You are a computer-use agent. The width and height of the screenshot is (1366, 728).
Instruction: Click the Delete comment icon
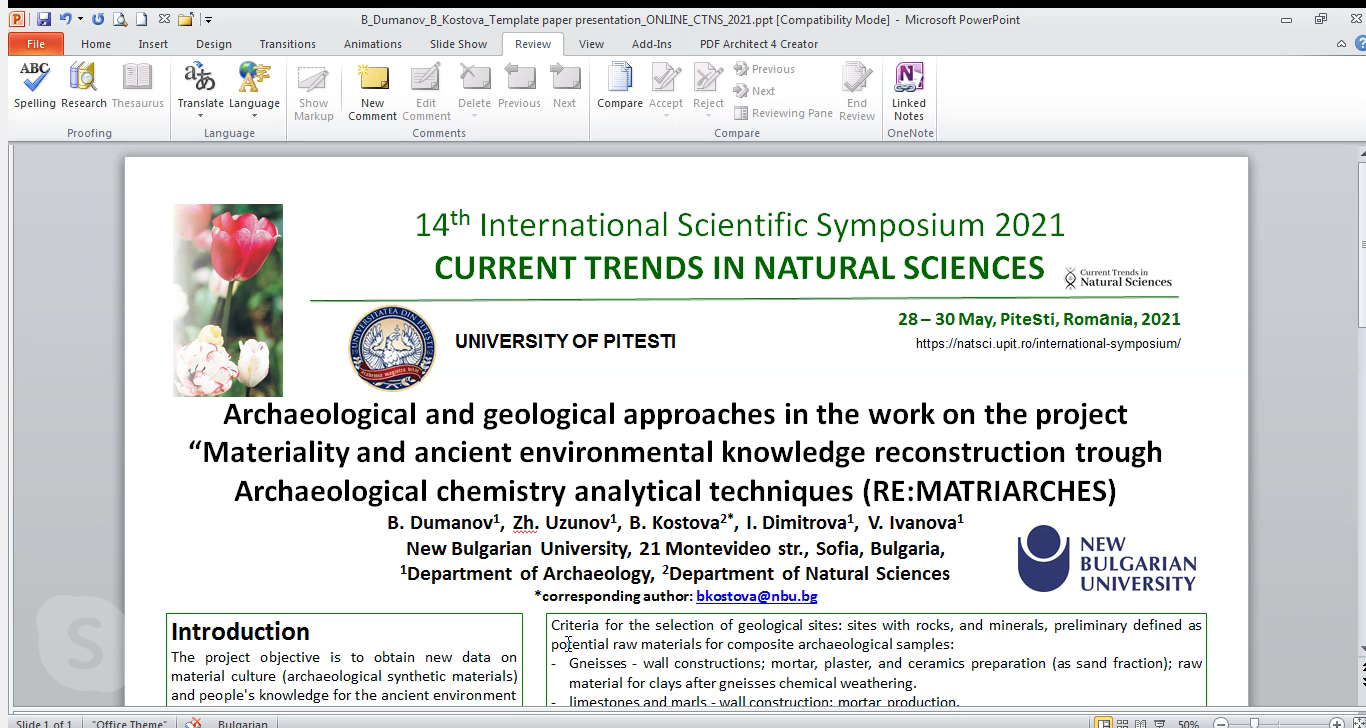[x=475, y=78]
